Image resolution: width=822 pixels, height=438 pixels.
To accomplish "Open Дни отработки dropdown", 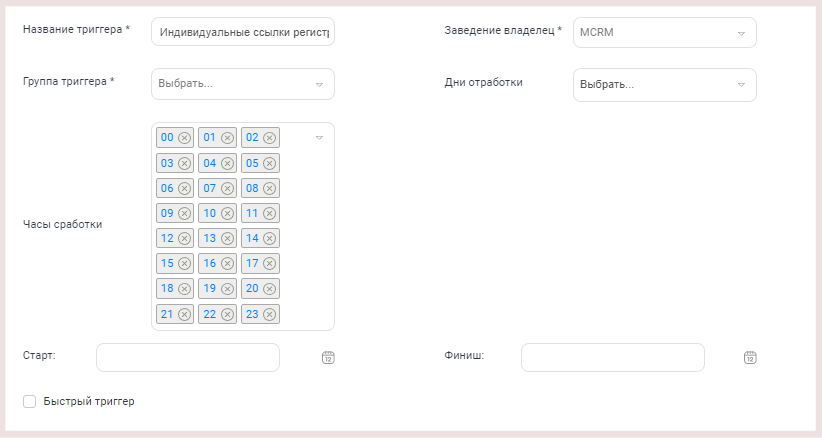I will (x=665, y=85).
